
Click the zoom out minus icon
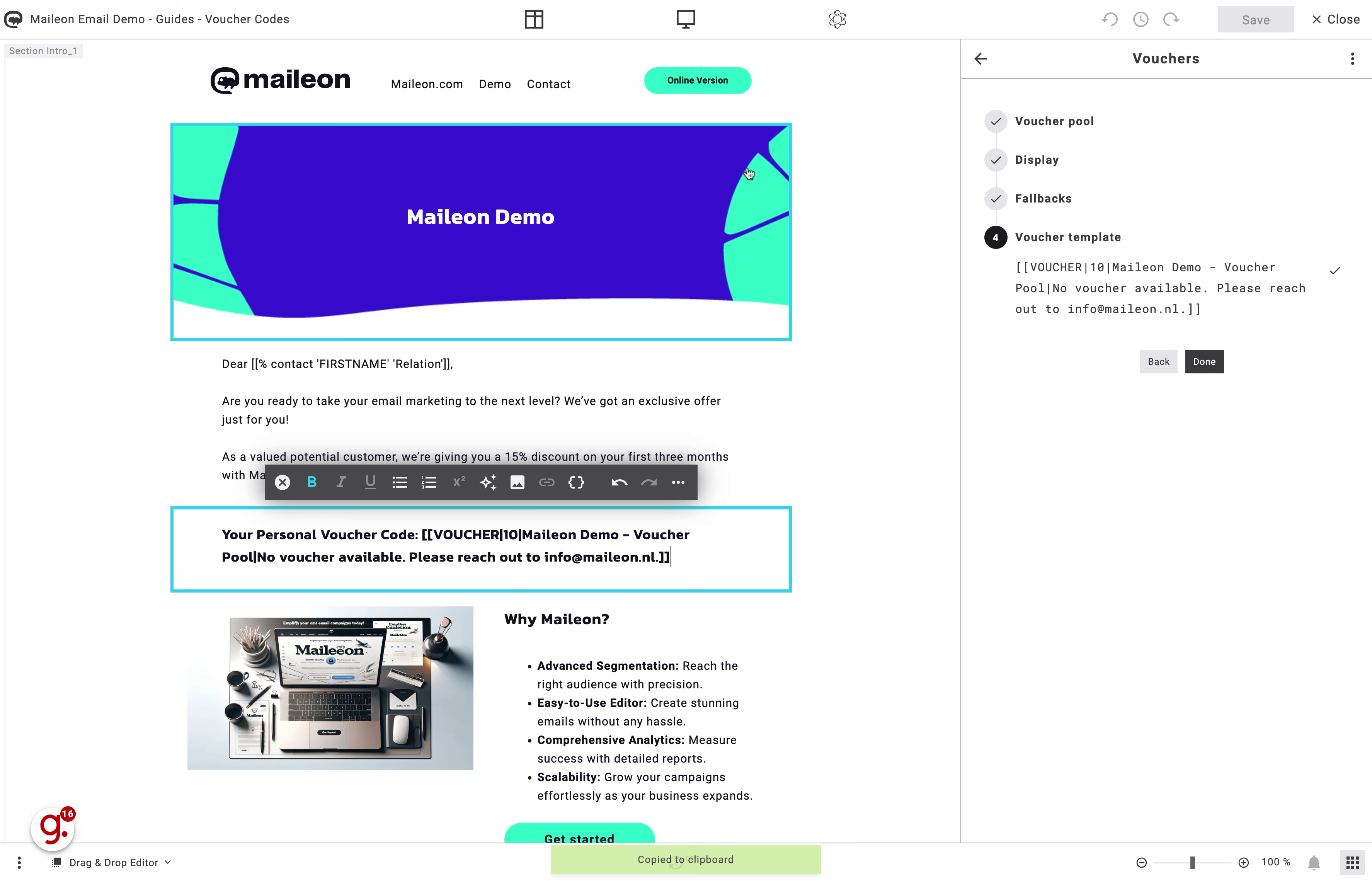coord(1141,863)
